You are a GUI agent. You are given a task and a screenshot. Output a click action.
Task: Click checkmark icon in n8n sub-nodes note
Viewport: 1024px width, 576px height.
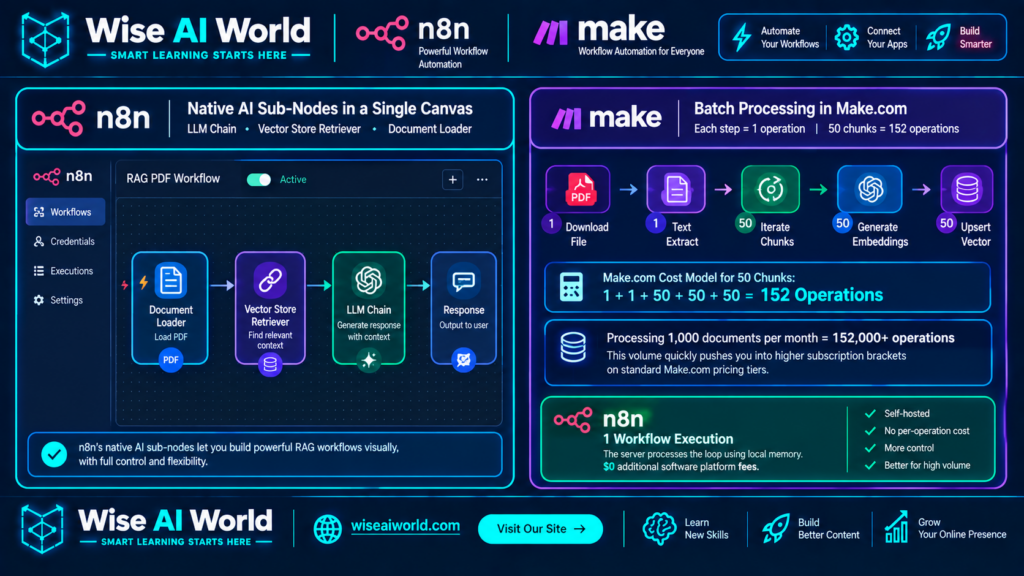pyautogui.click(x=54, y=455)
